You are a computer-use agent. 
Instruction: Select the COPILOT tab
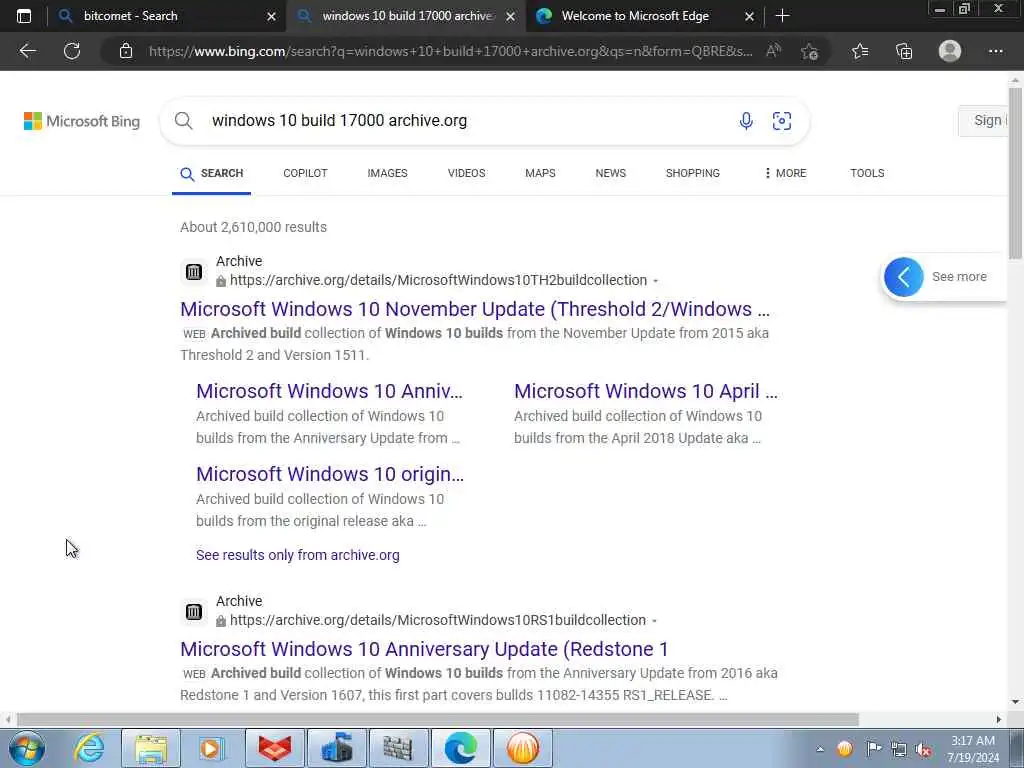click(x=305, y=173)
